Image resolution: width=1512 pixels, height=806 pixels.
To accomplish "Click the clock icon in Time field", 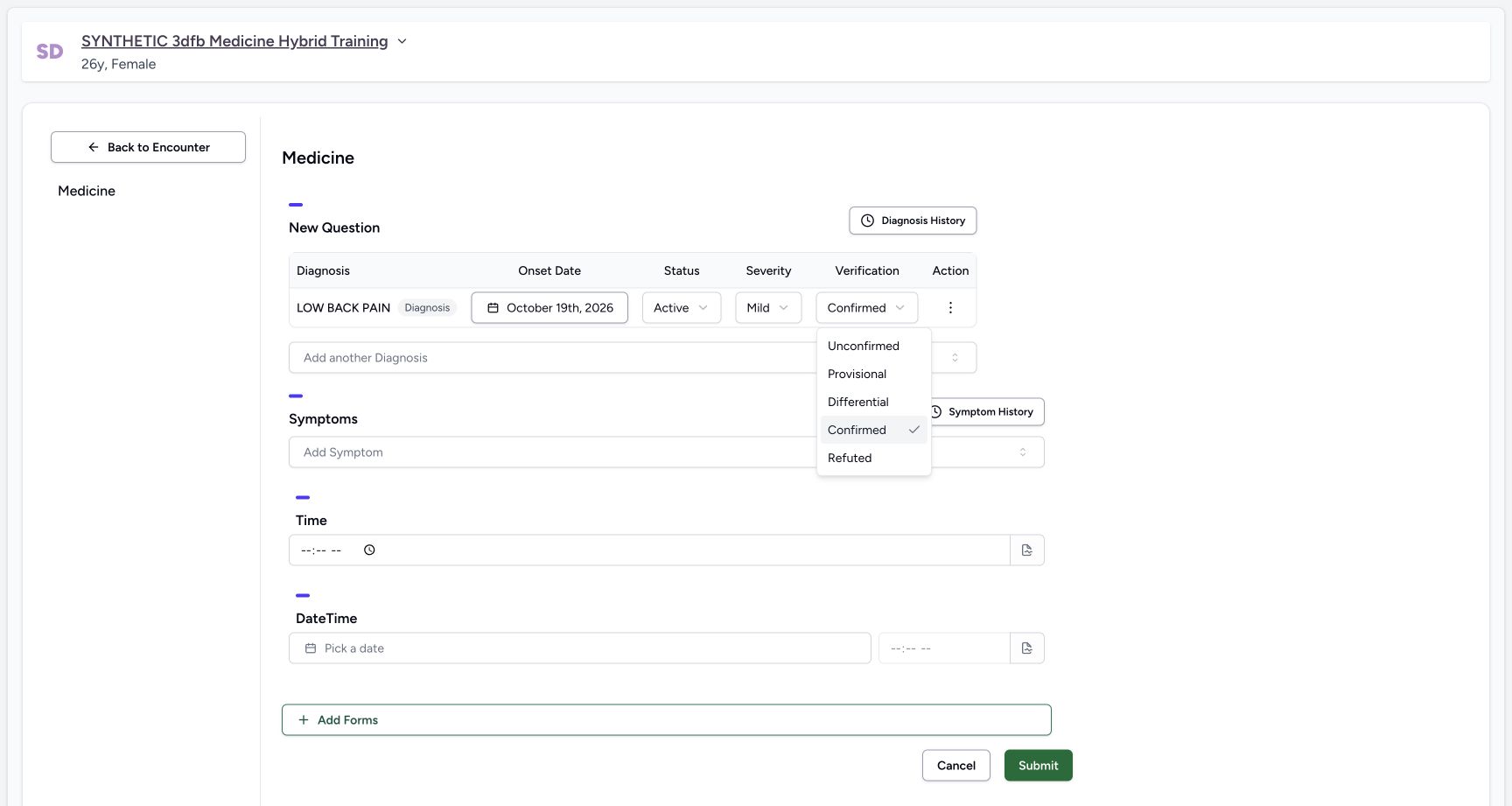I will 369,550.
